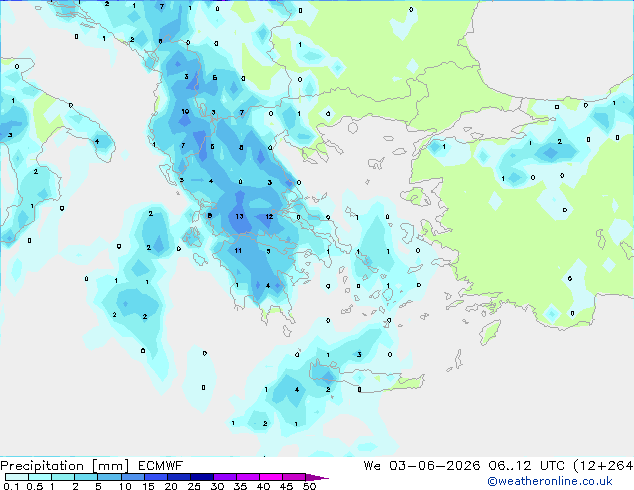
Task: Click the map value '10' over Albania
Action: click(x=185, y=111)
